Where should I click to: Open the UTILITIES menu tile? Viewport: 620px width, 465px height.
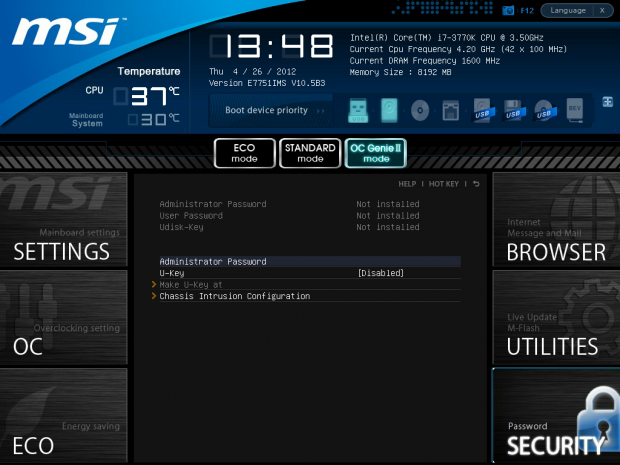click(556, 318)
